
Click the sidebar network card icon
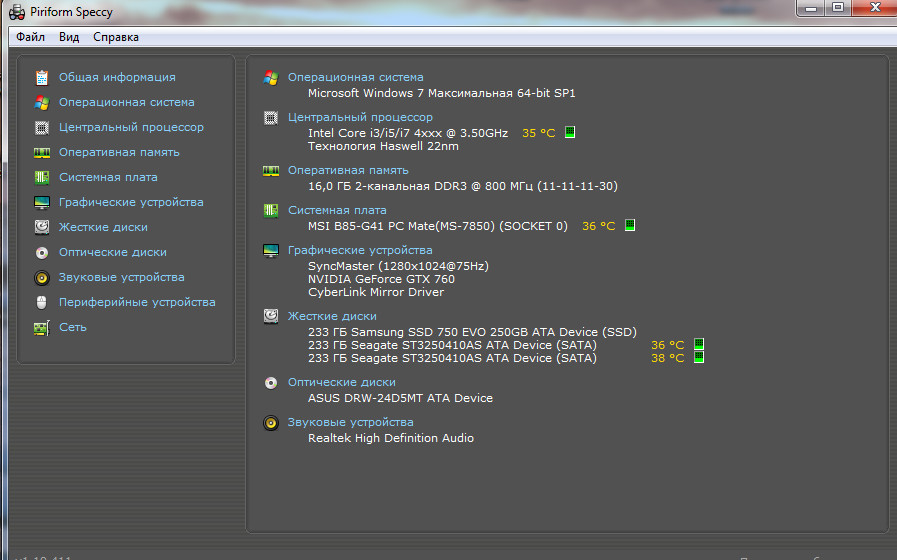coord(42,328)
